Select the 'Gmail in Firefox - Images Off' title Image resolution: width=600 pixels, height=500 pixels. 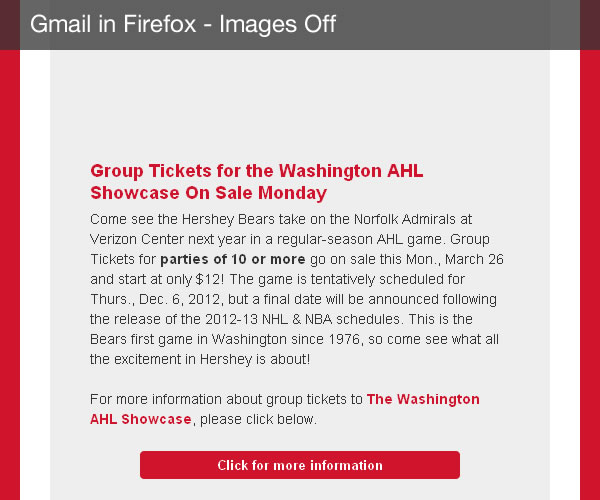click(x=183, y=24)
